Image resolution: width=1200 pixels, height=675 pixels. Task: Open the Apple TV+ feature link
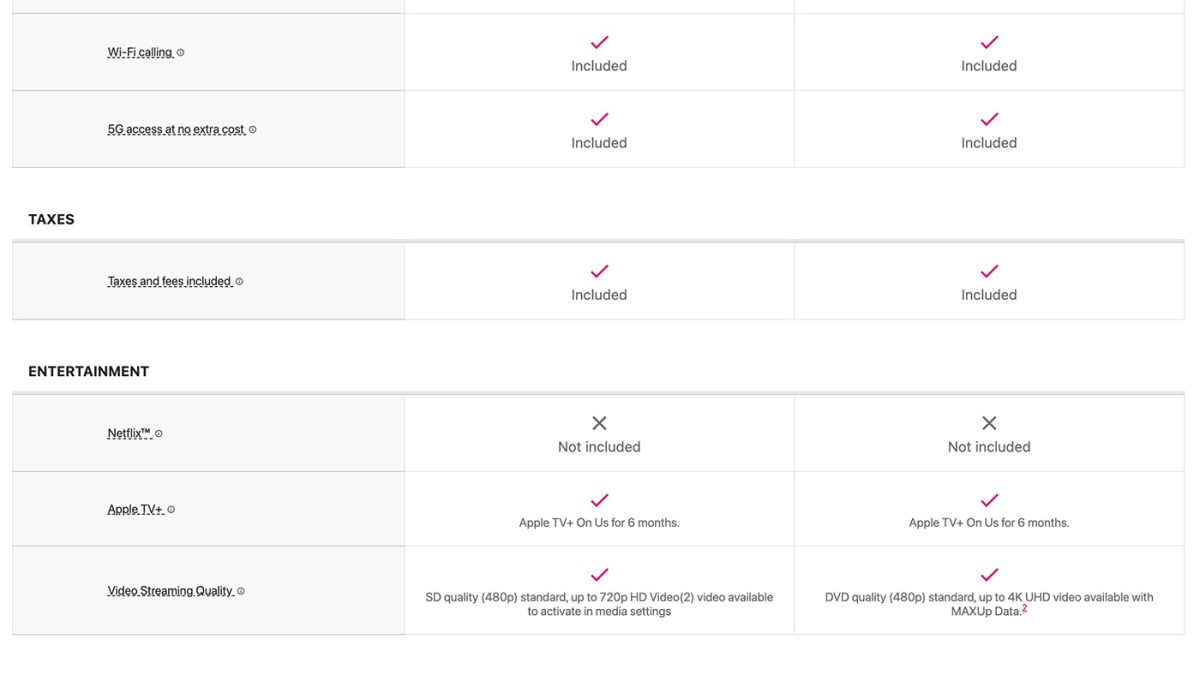(x=135, y=510)
